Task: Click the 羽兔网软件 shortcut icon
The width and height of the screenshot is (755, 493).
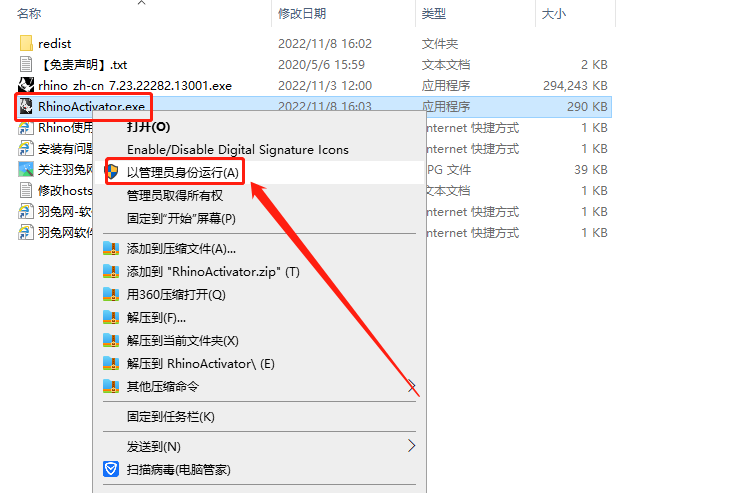Action: tap(26, 233)
